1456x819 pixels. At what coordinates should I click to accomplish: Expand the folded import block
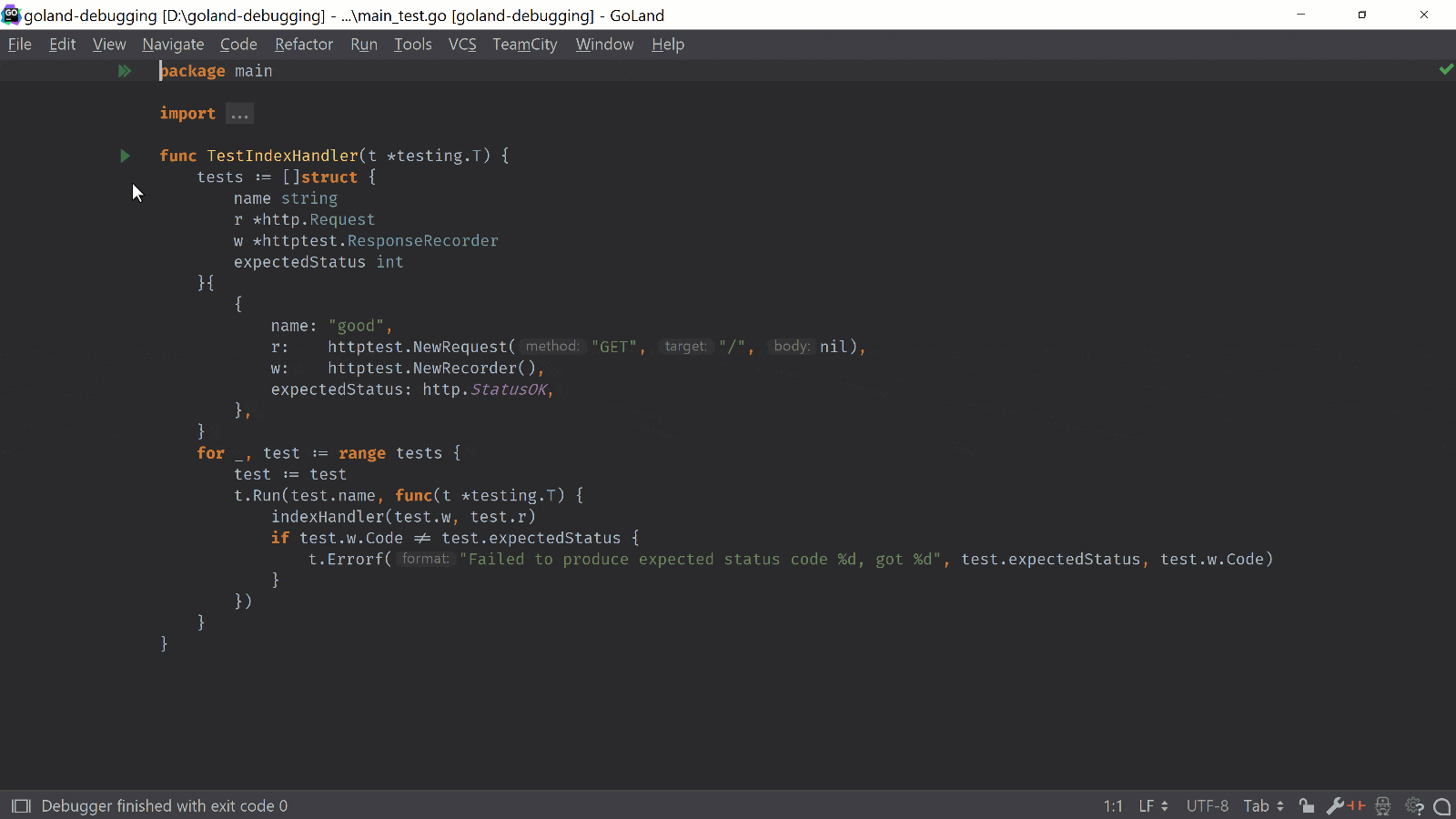(239, 114)
